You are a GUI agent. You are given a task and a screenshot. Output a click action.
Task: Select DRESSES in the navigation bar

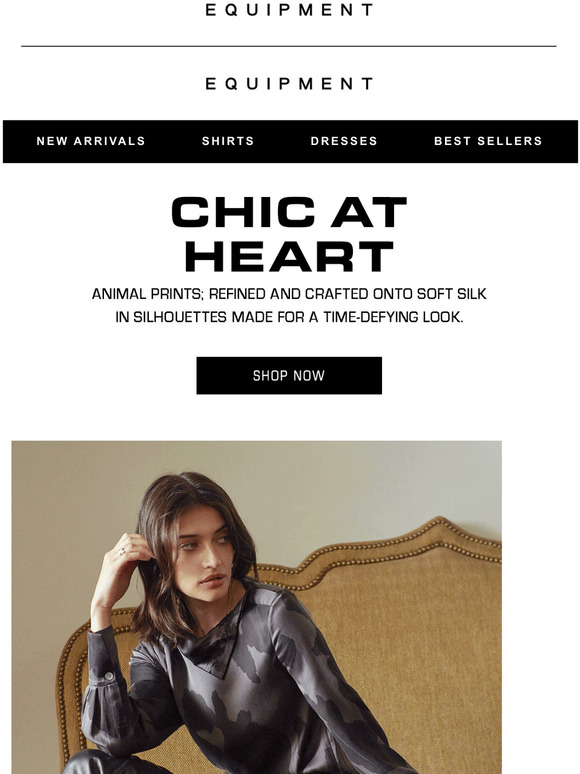(x=344, y=141)
